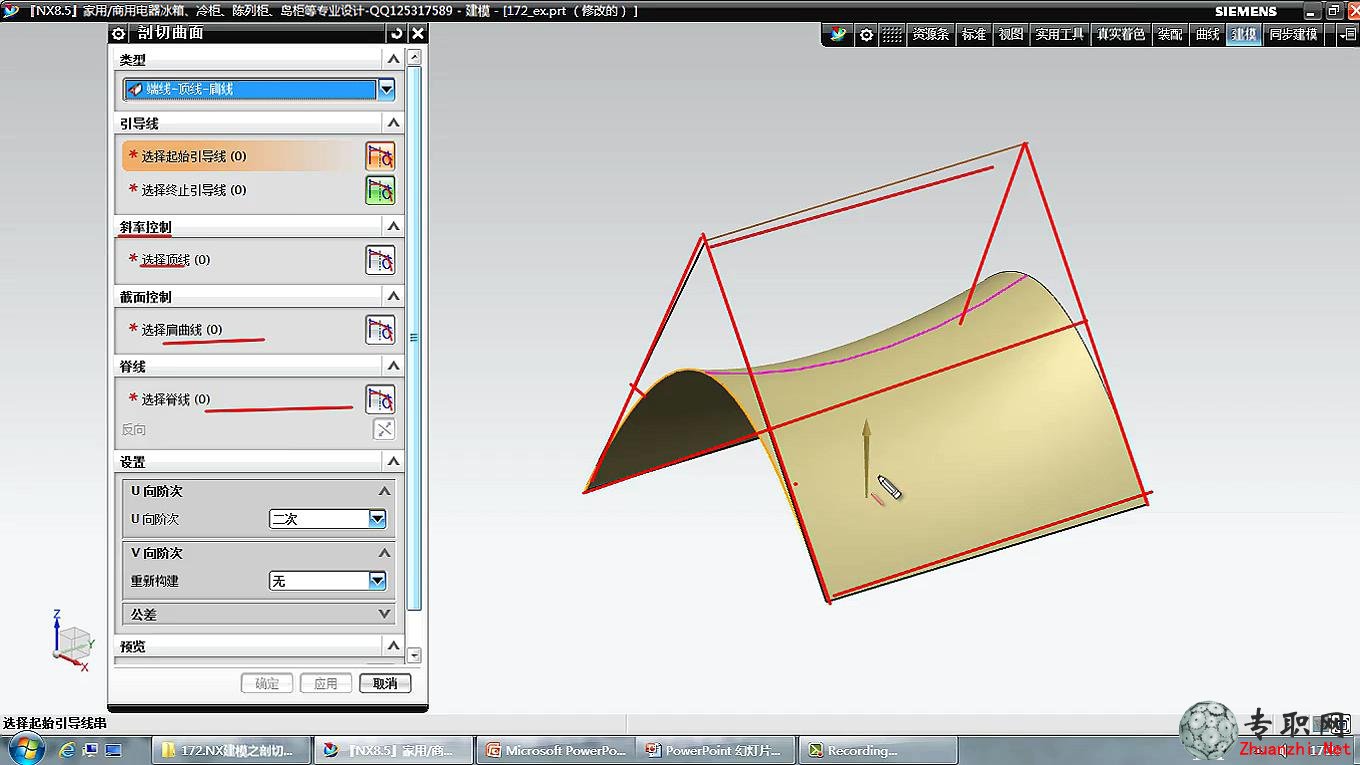Collapse the 截面控制 section
The width and height of the screenshot is (1360, 765).
click(x=393, y=297)
